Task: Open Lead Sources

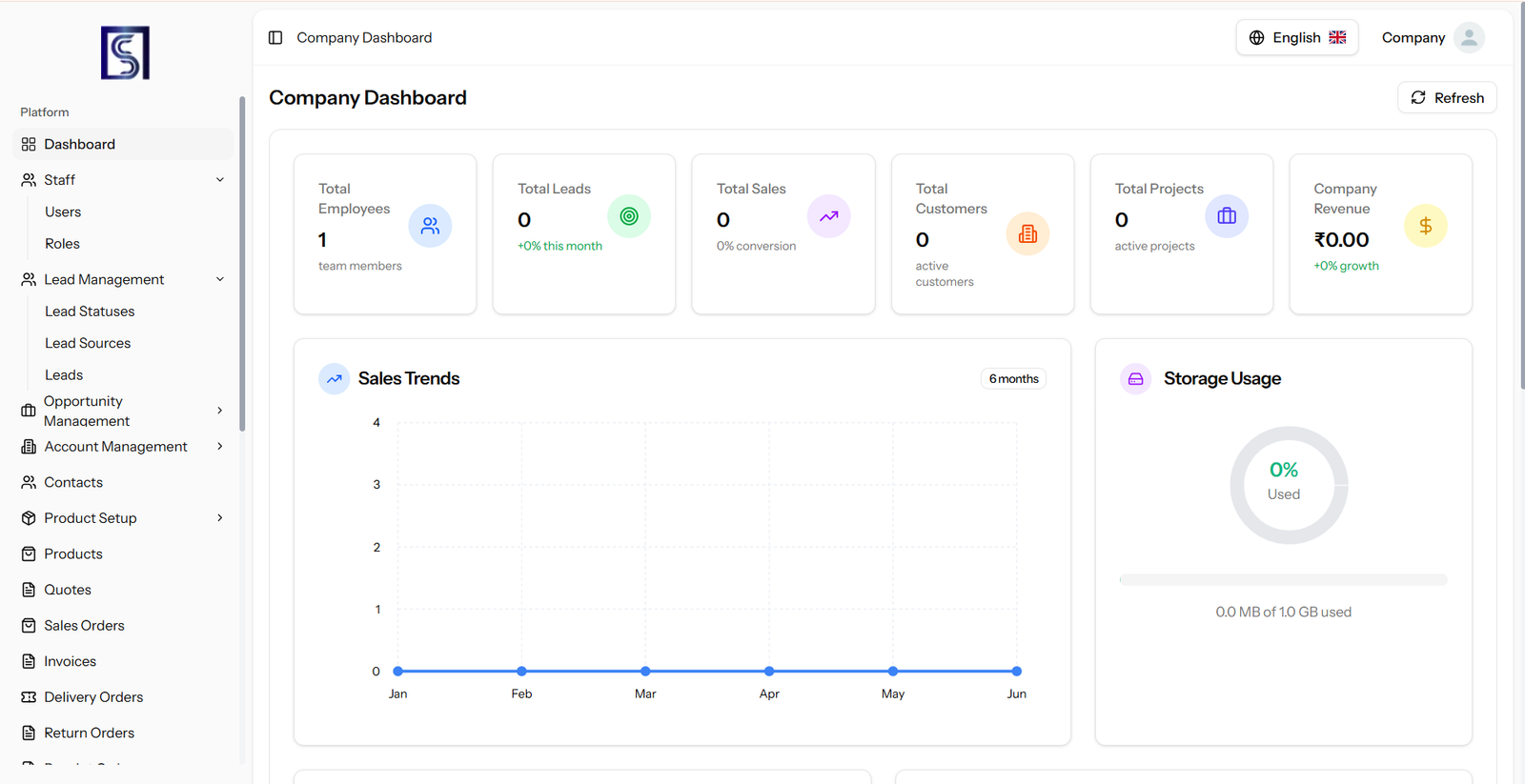Action: (88, 343)
